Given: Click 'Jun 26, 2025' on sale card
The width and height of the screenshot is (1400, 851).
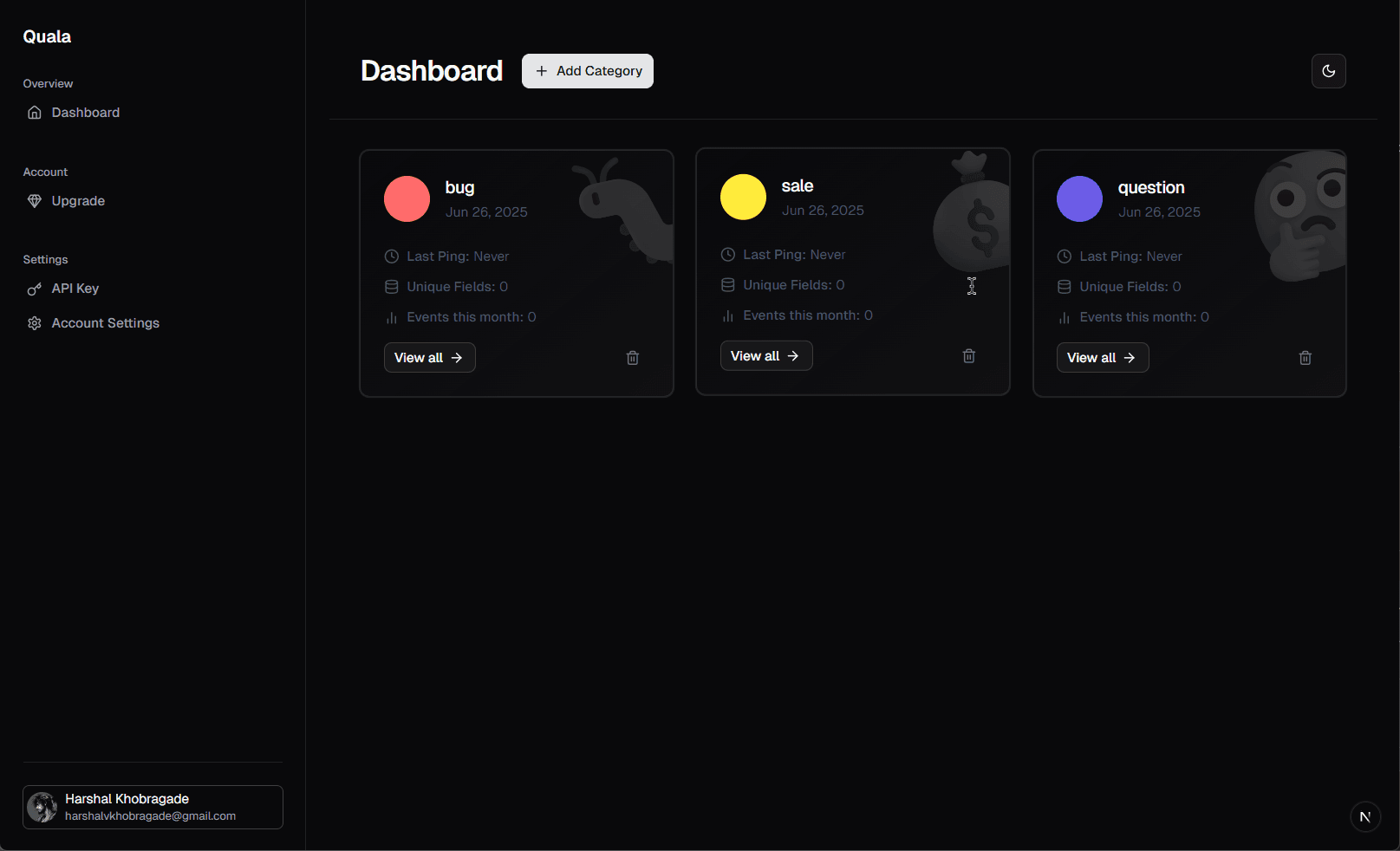Looking at the screenshot, I should coord(823,211).
